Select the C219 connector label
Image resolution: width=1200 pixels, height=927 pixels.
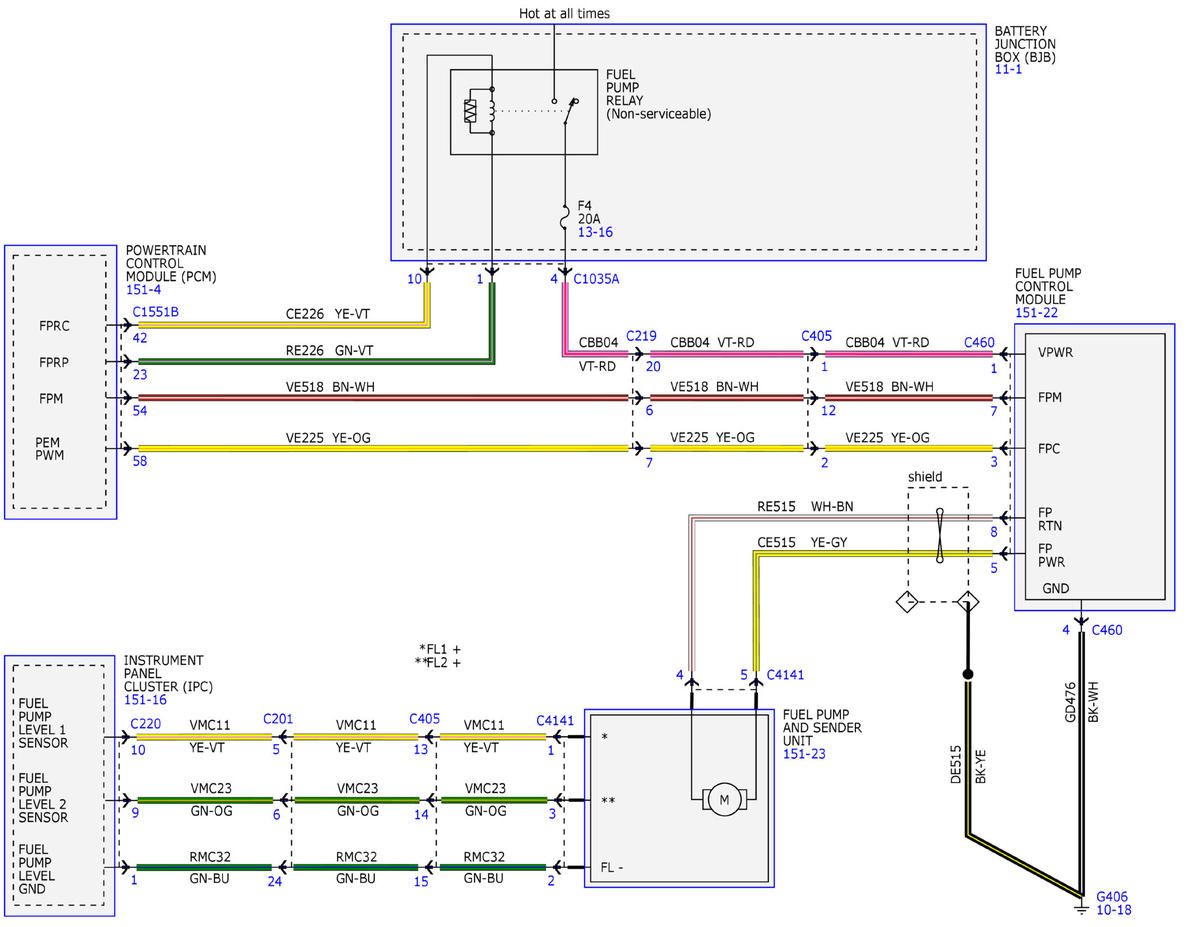641,336
